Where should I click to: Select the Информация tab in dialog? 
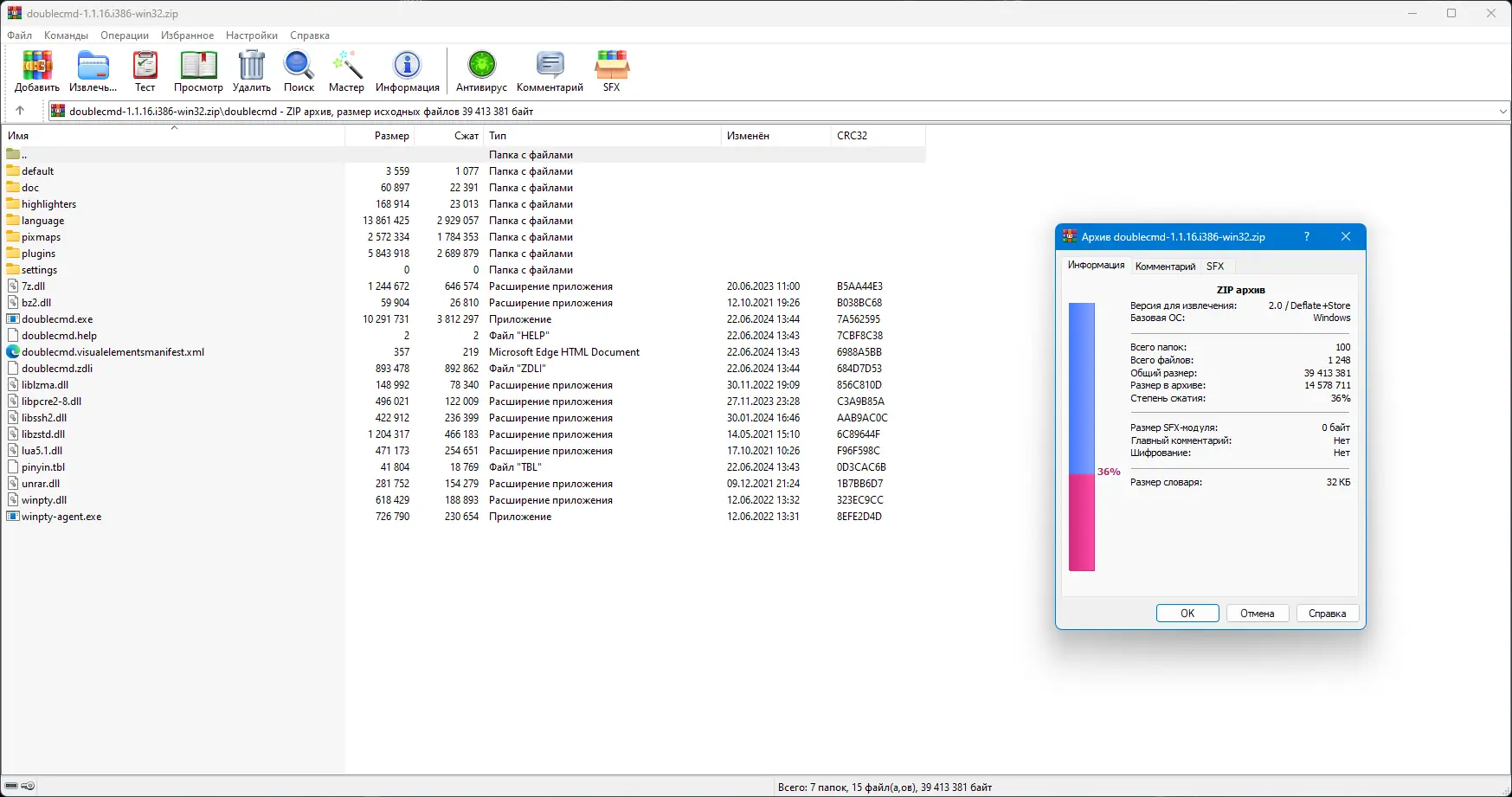pyautogui.click(x=1096, y=265)
